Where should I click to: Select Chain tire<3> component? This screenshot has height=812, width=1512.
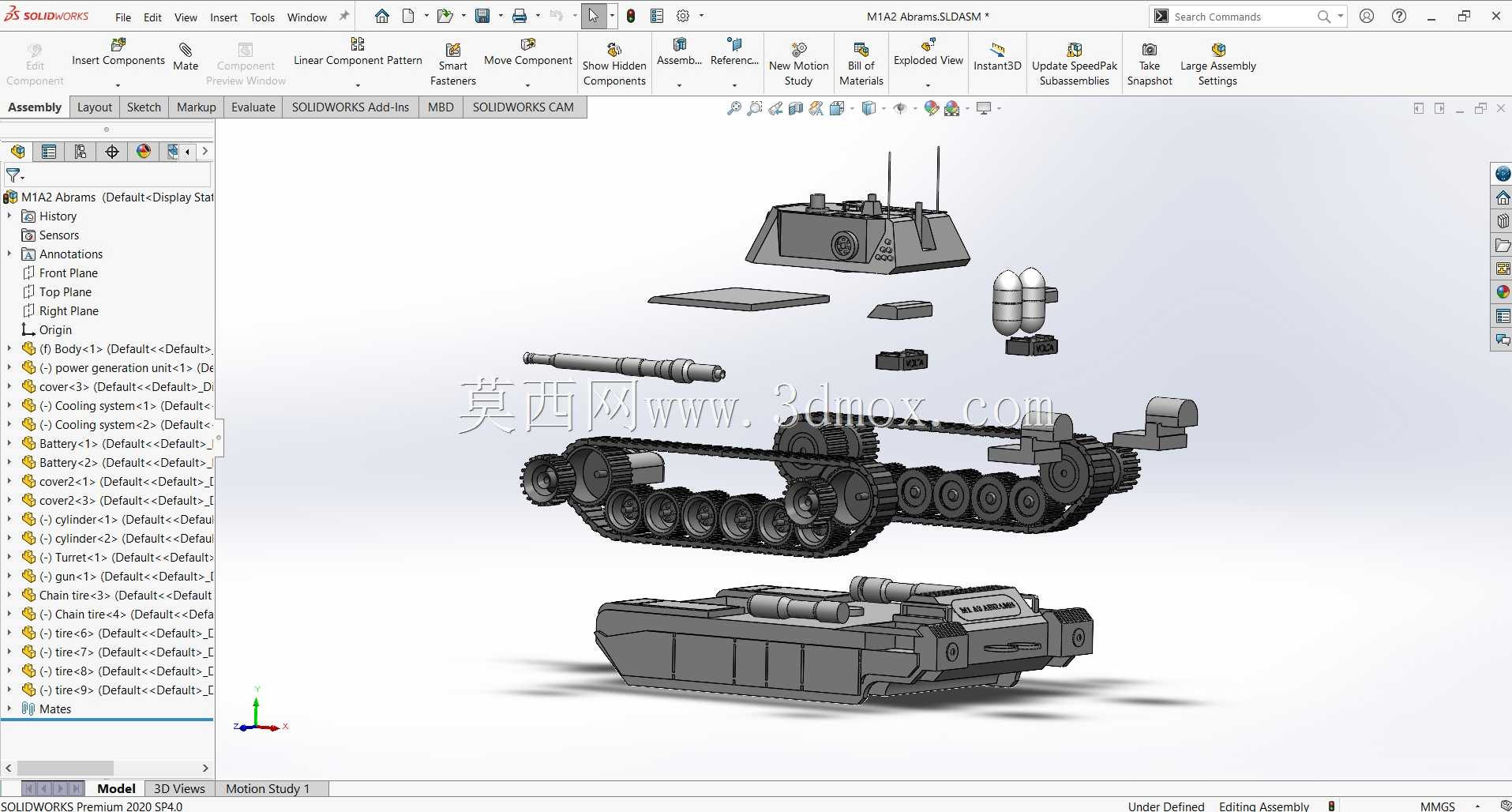tap(126, 595)
